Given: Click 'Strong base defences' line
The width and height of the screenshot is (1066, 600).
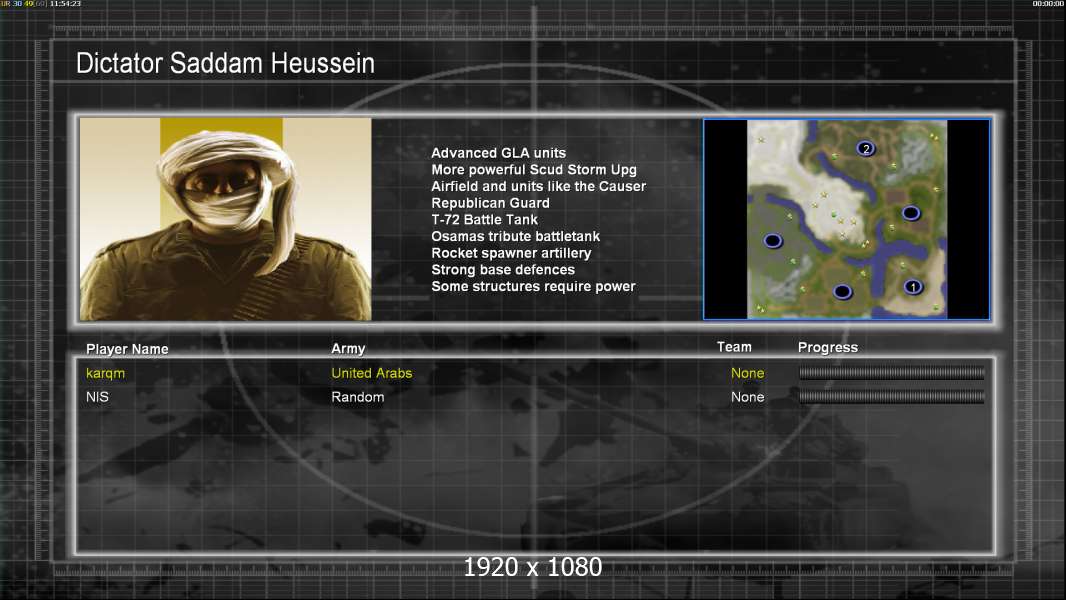Looking at the screenshot, I should [x=503, y=270].
